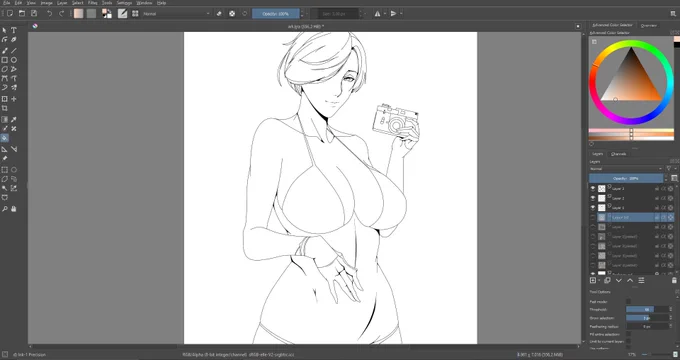
Task: Activate the Pan hand tool
Action: [14, 209]
